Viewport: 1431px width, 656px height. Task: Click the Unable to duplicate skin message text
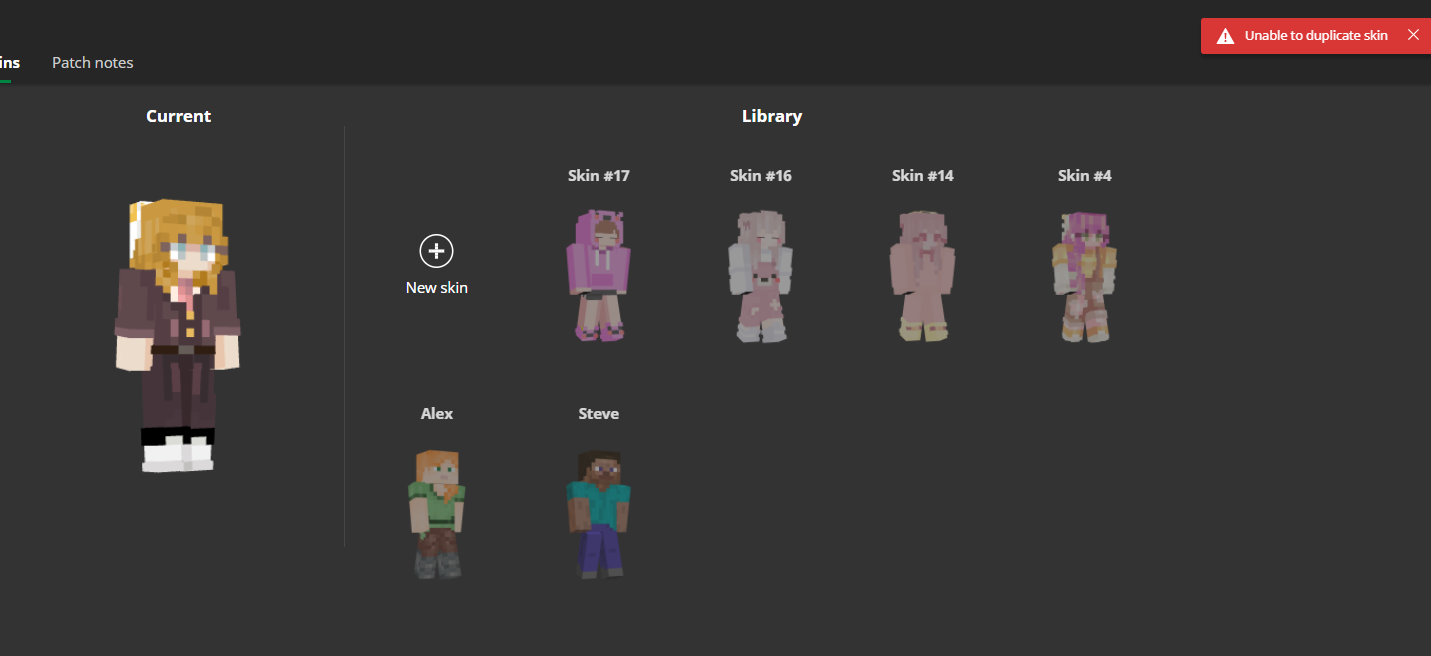[1316, 36]
